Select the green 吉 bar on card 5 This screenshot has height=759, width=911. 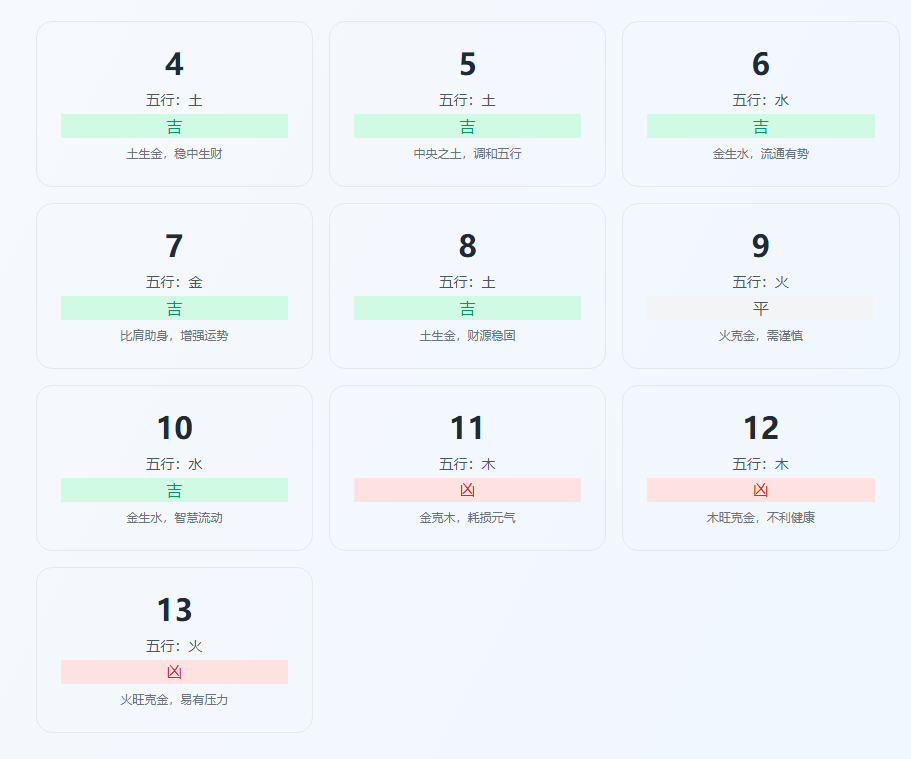467,126
